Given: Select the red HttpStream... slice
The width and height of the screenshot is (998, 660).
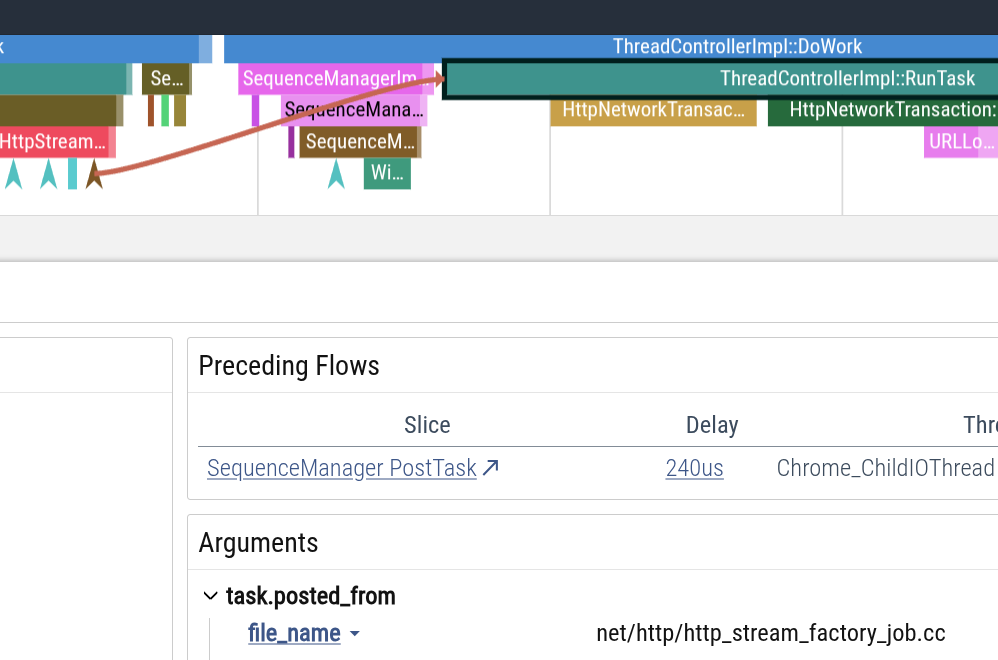Looking at the screenshot, I should (55, 142).
